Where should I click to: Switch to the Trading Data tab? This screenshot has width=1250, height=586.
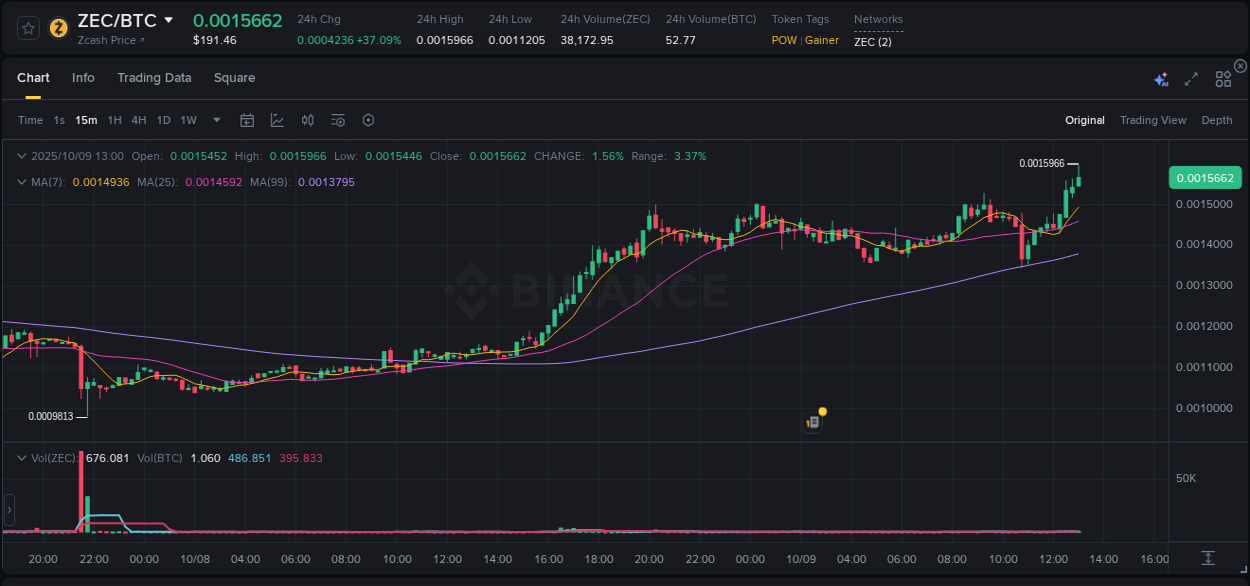(154, 78)
